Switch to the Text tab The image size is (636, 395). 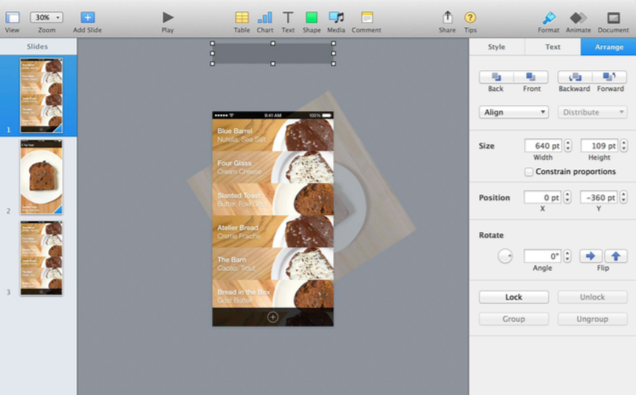(552, 47)
